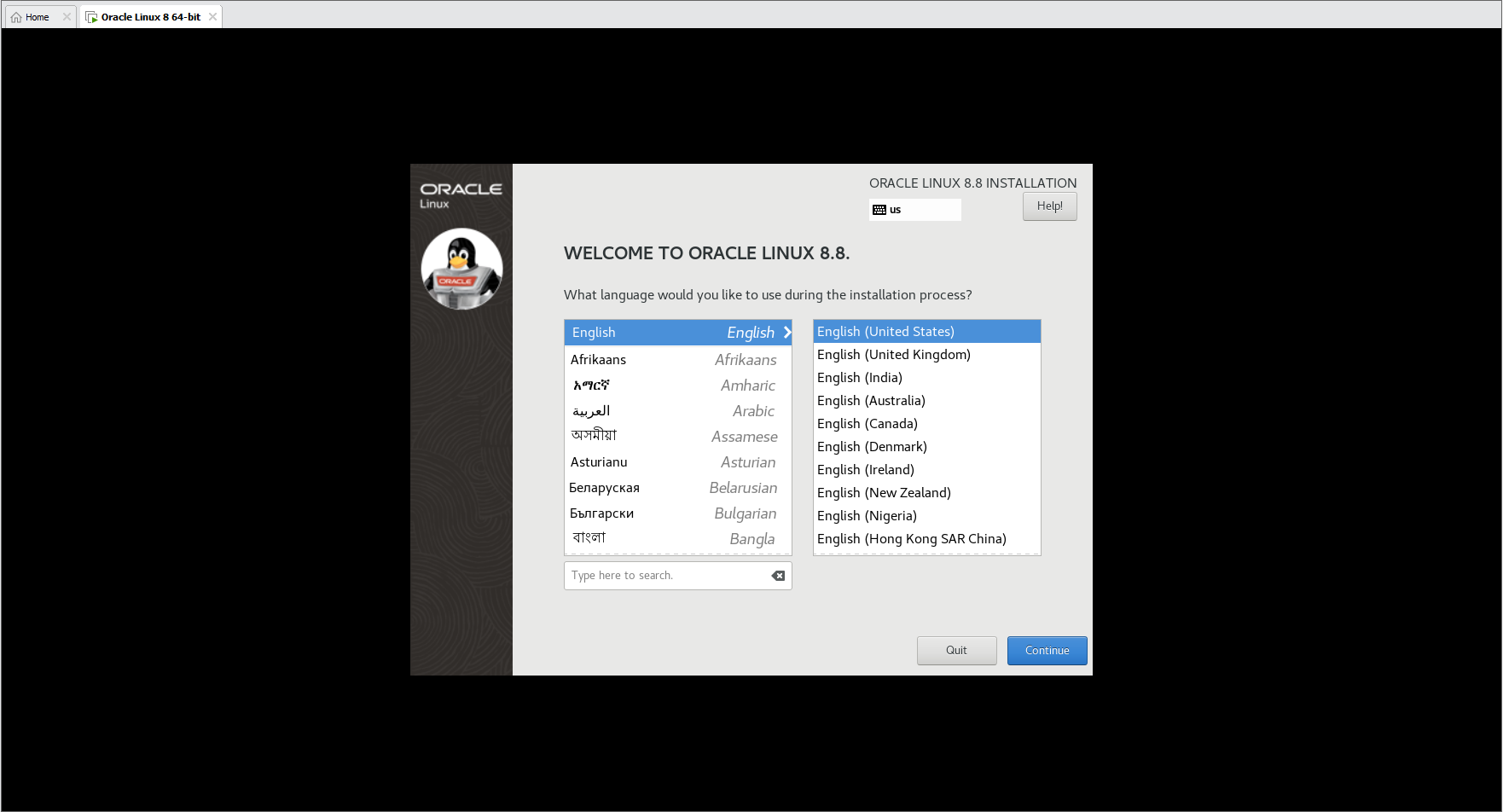Image resolution: width=1503 pixels, height=812 pixels.
Task: Click the arrow on the selected English row
Action: (787, 333)
